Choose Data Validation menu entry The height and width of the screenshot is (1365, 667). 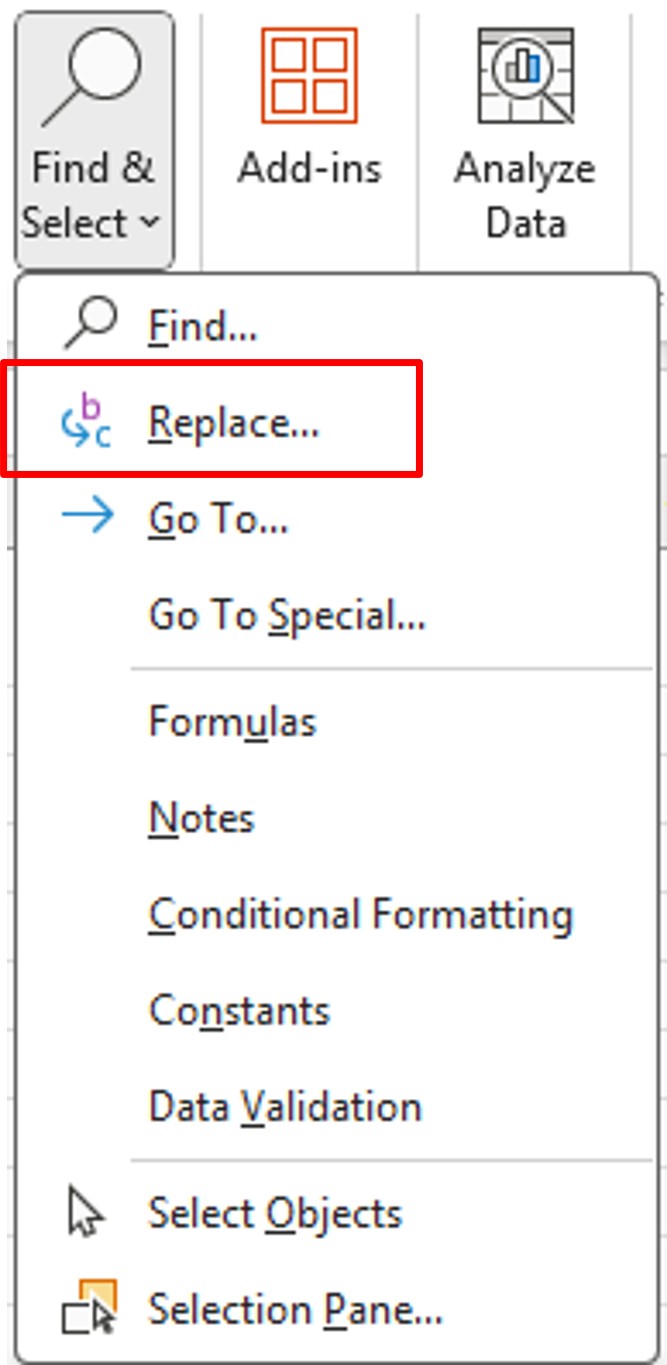coord(285,1107)
